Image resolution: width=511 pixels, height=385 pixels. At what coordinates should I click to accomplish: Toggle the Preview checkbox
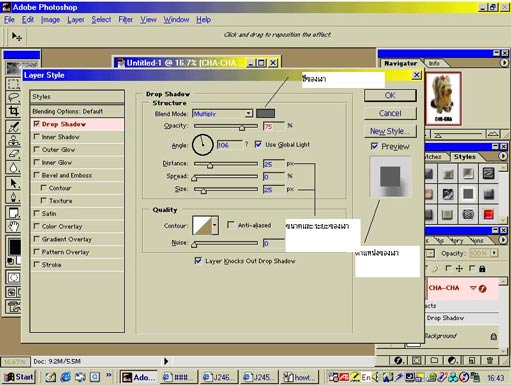[374, 146]
